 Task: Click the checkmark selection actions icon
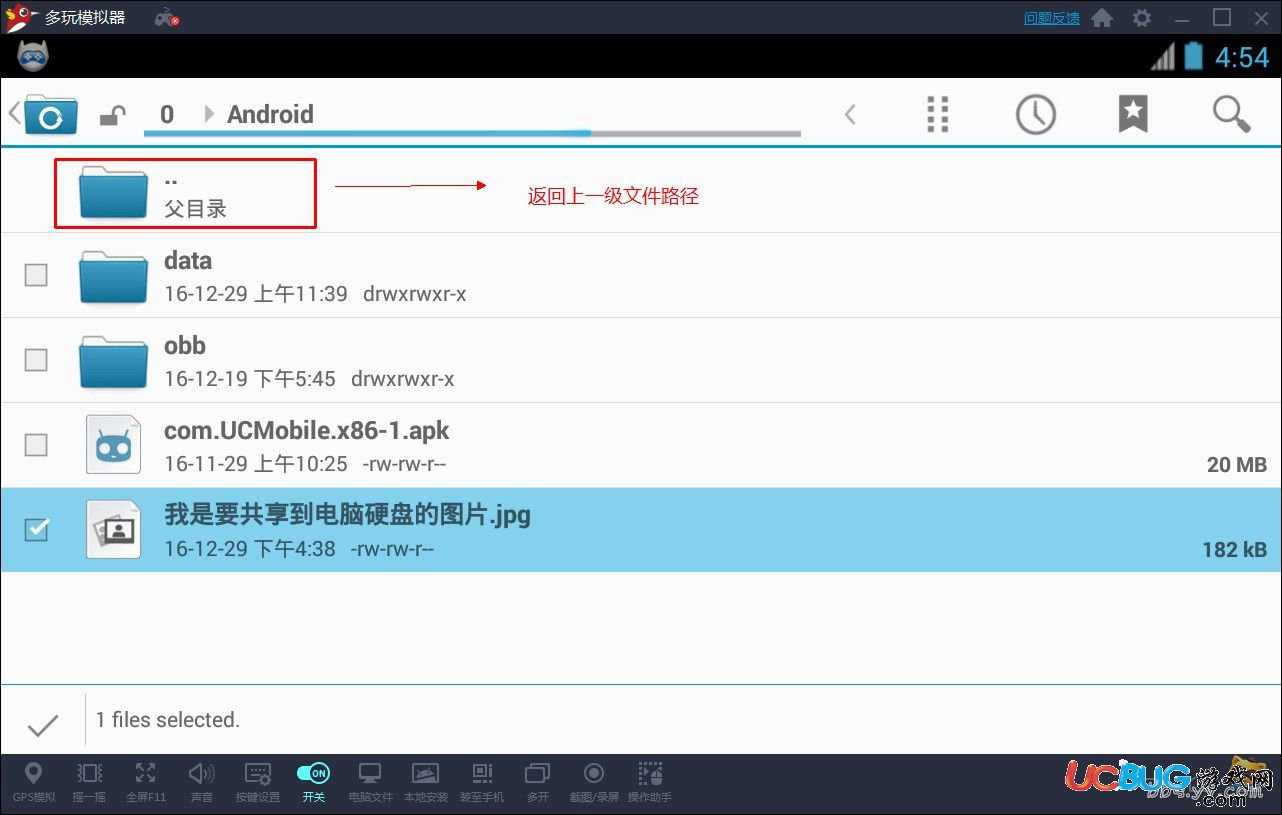point(43,725)
